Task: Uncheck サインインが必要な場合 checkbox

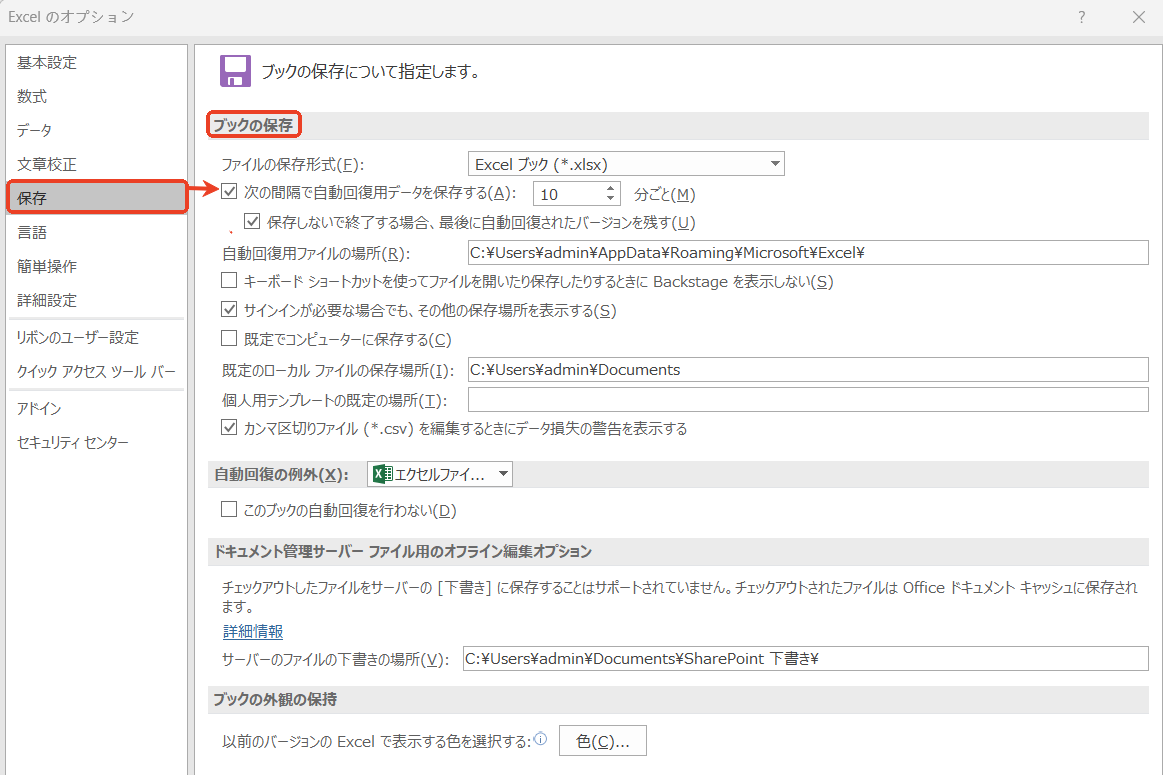Action: pos(228,308)
